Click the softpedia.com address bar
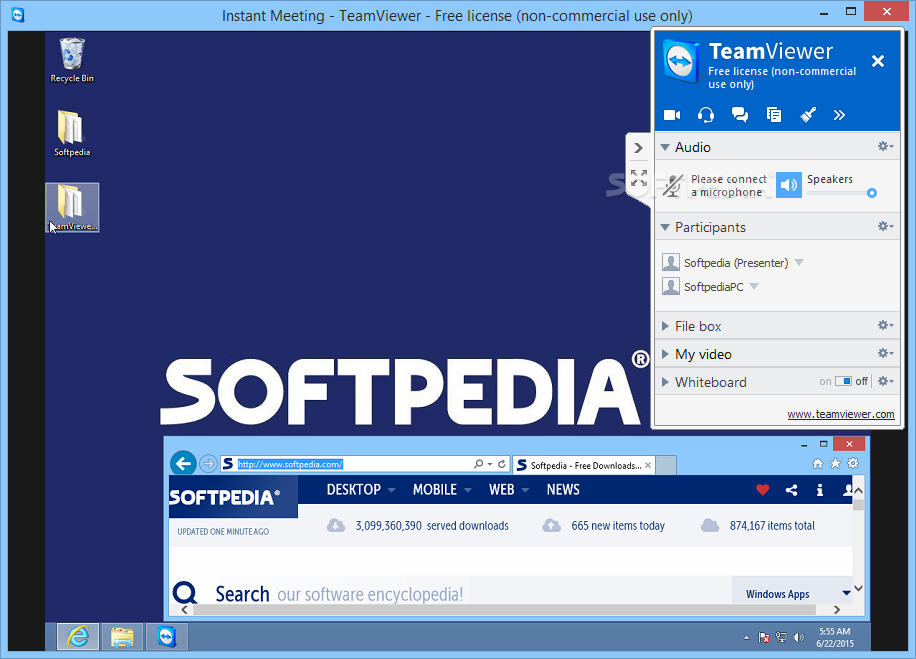 click(345, 464)
